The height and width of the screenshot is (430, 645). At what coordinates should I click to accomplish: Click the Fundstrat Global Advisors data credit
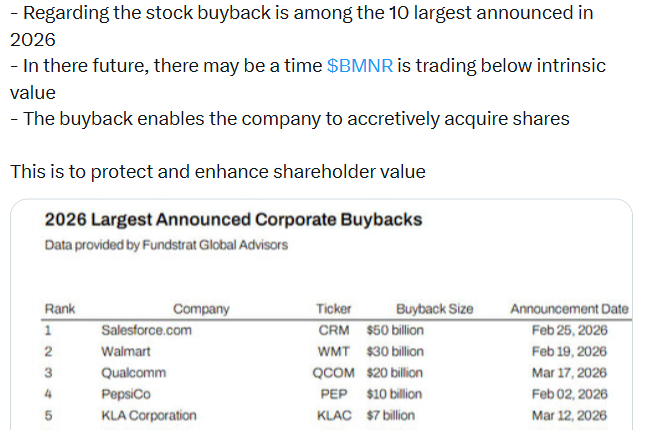pos(166,245)
